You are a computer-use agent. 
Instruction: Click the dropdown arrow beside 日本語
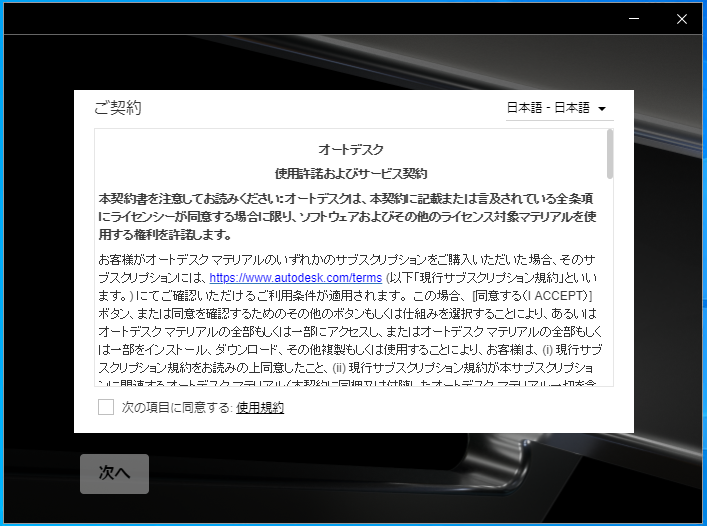(602, 109)
